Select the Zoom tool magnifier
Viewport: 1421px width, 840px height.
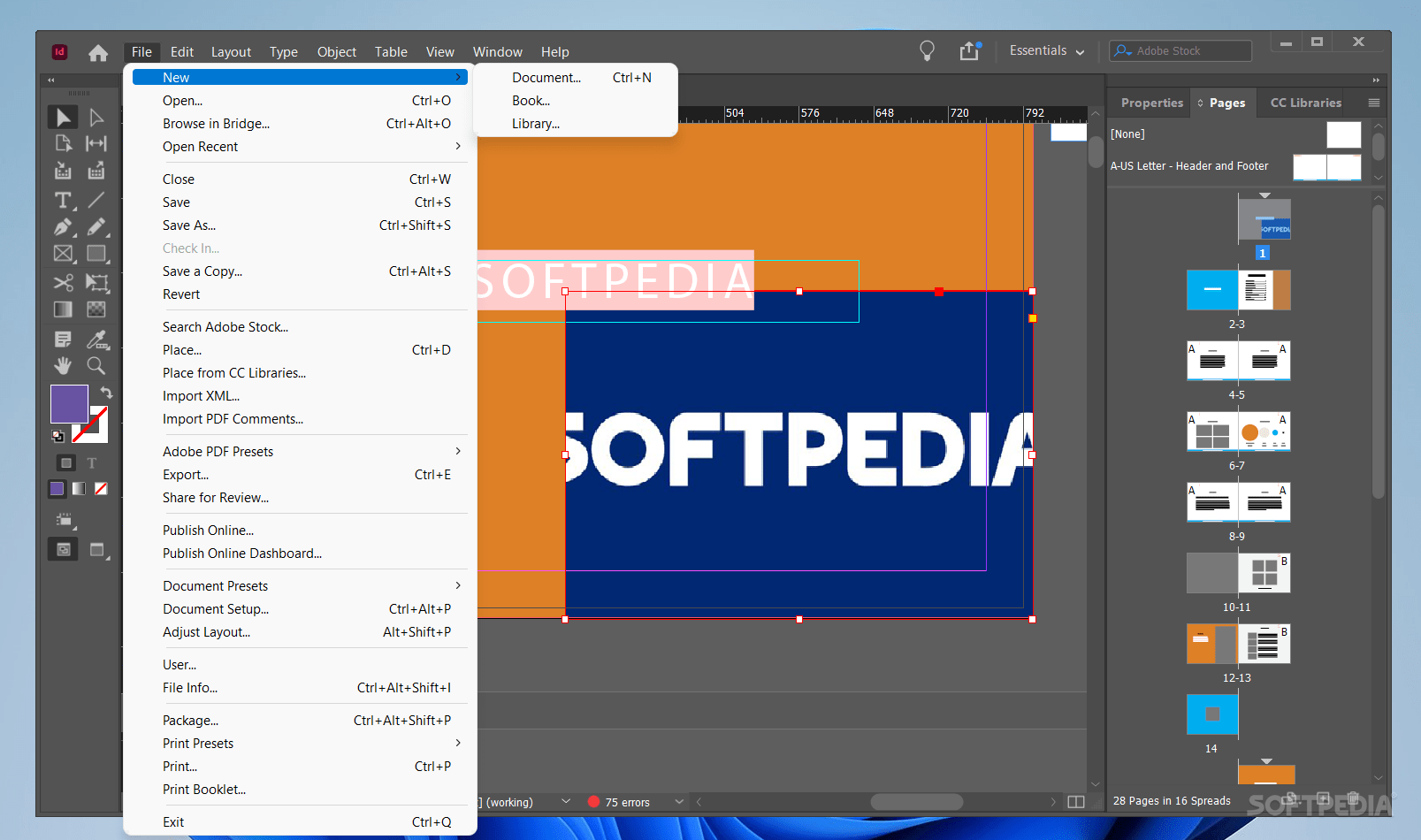(96, 366)
